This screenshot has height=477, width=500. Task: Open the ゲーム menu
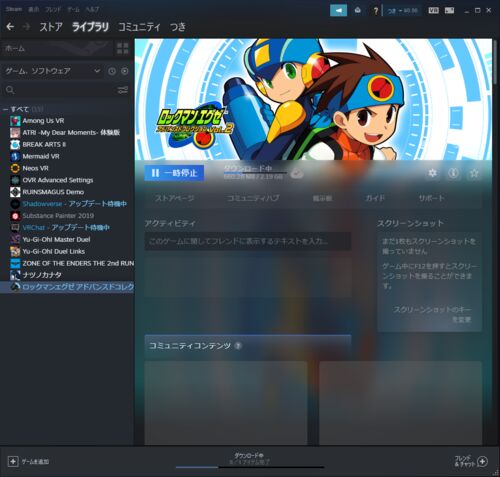tap(73, 9)
